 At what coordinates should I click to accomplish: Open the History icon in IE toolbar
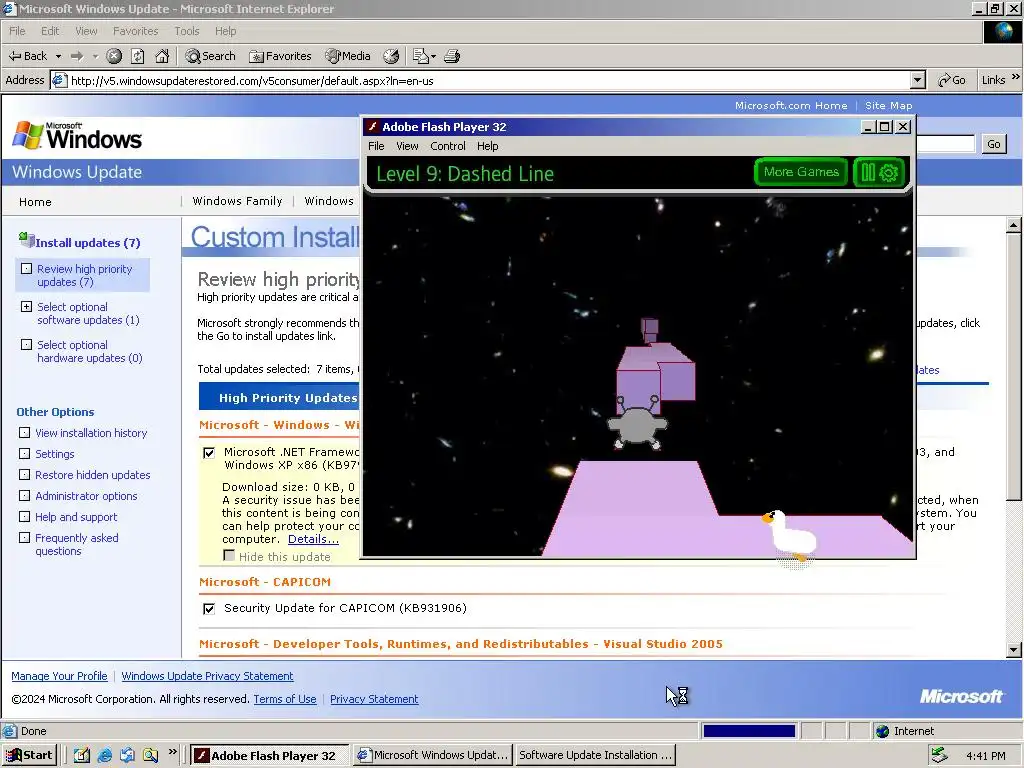[391, 56]
